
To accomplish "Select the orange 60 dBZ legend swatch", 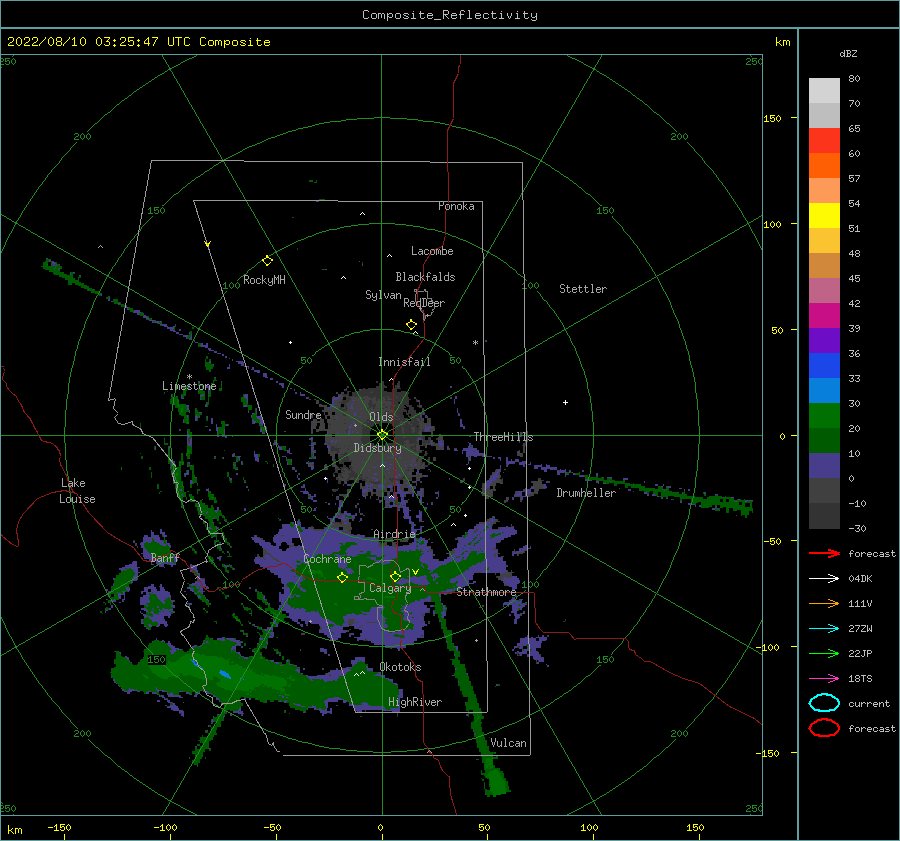I will (x=824, y=165).
